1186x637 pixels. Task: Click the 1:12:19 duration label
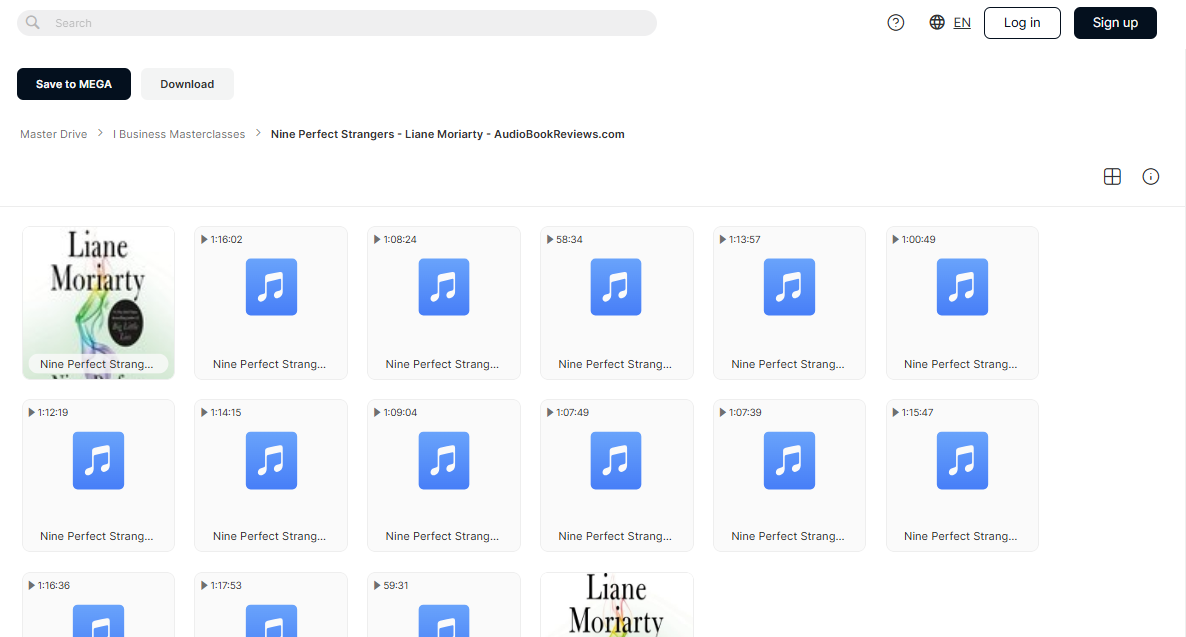pos(53,412)
